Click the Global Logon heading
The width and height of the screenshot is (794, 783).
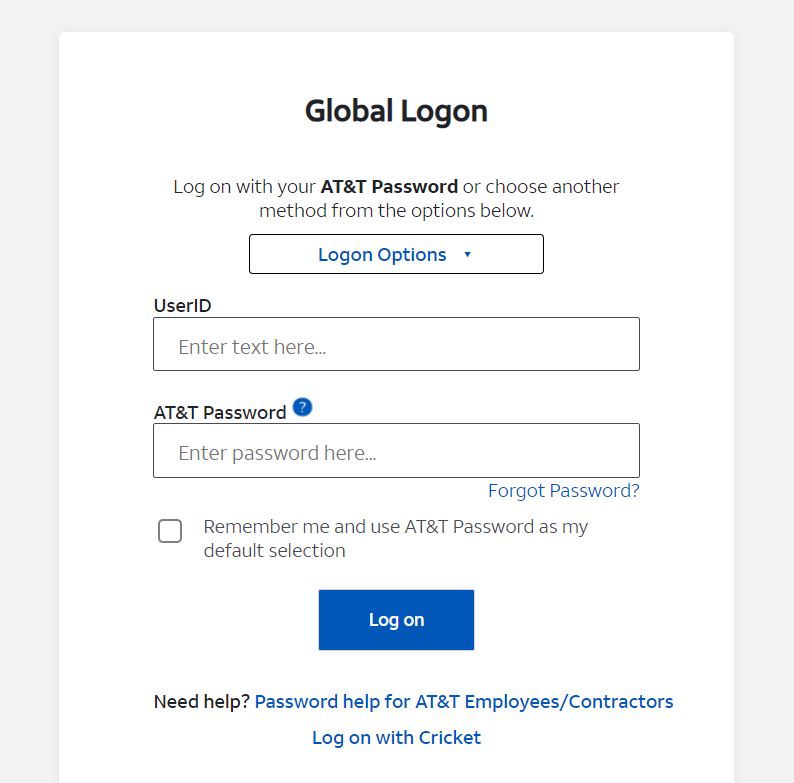pyautogui.click(x=396, y=111)
